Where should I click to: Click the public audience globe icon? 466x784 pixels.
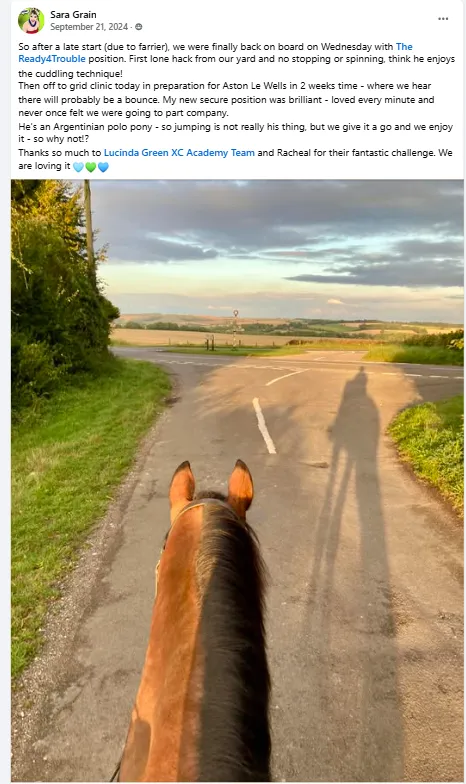click(138, 27)
